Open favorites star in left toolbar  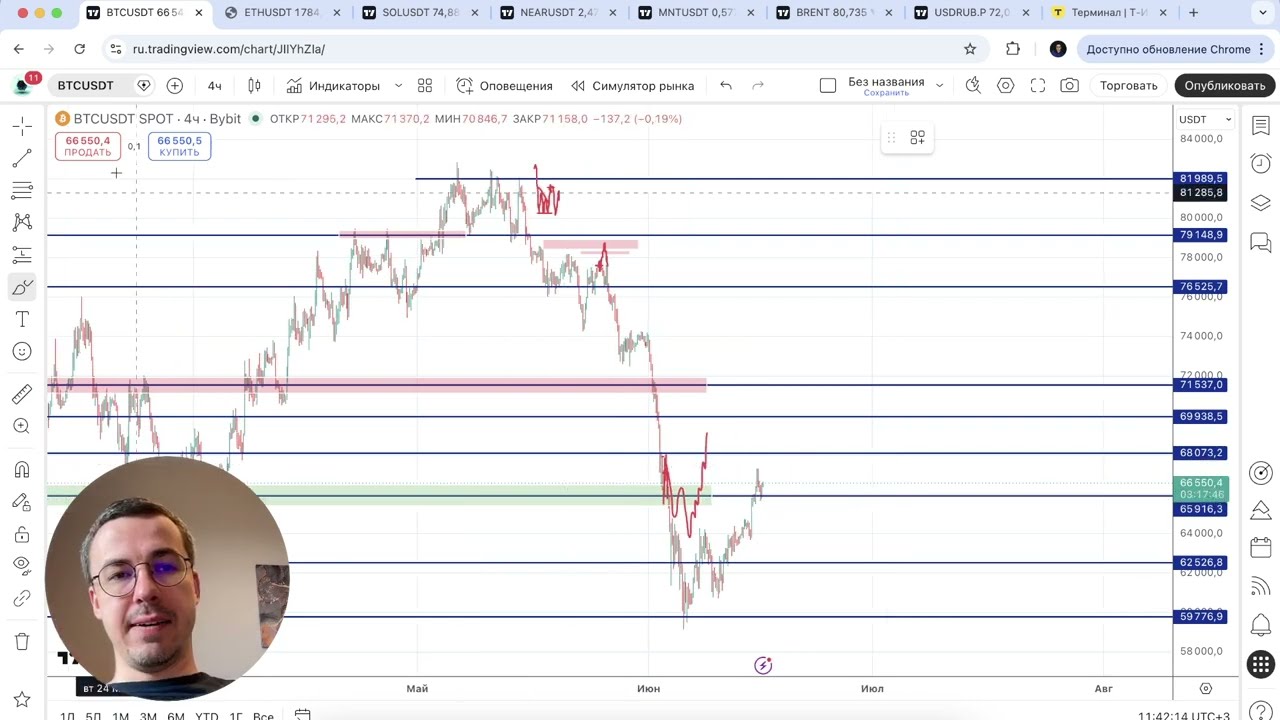pos(22,699)
